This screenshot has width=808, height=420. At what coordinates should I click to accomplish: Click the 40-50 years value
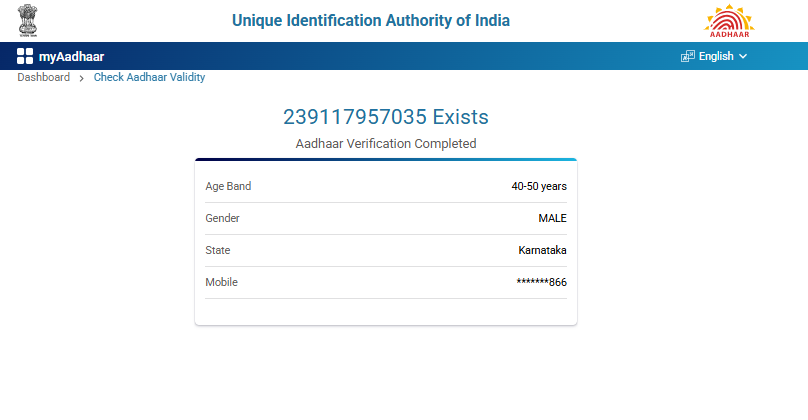(539, 186)
